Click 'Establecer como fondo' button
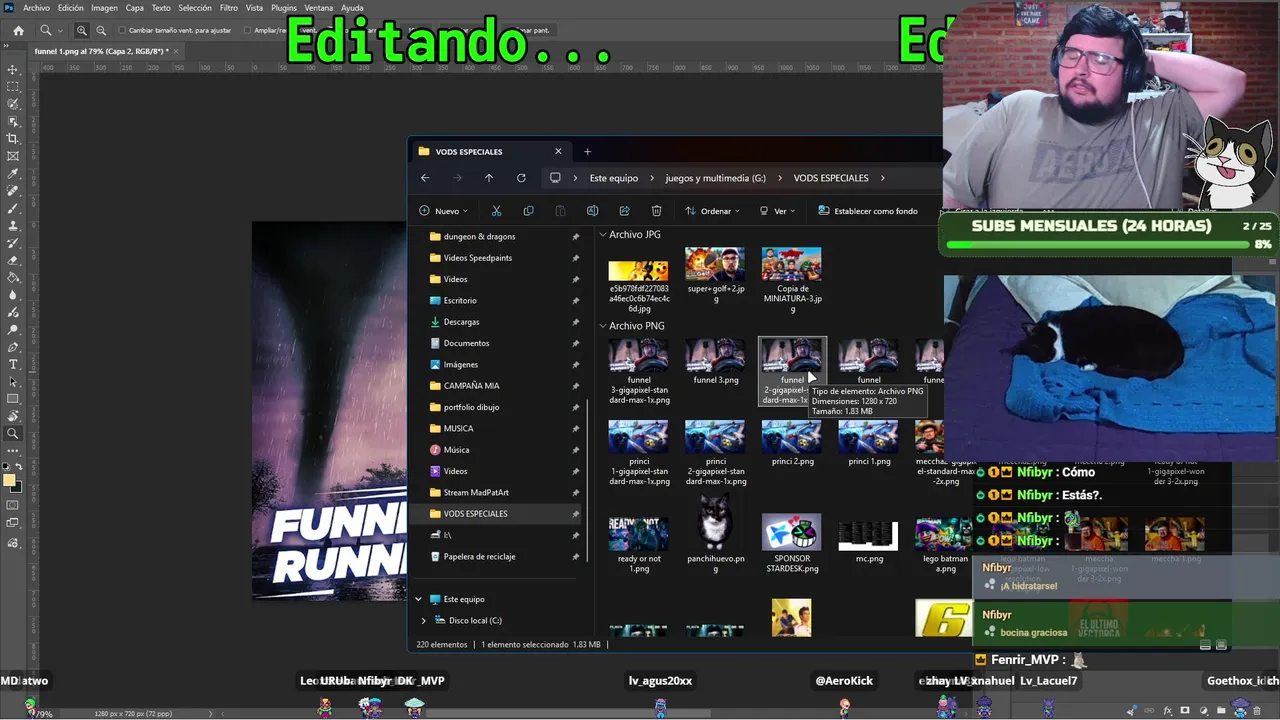This screenshot has height=720, width=1280. pyautogui.click(x=868, y=211)
